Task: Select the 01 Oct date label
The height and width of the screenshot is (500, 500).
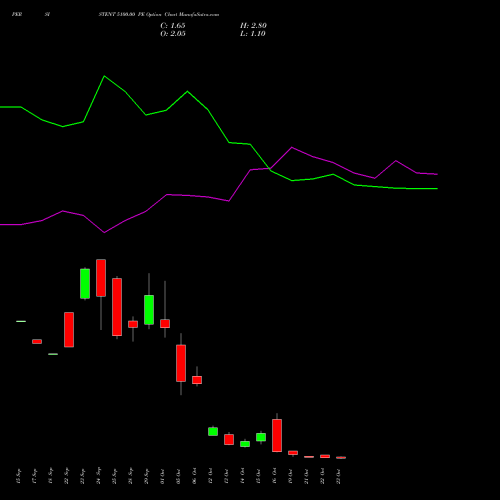Action: tap(162, 476)
